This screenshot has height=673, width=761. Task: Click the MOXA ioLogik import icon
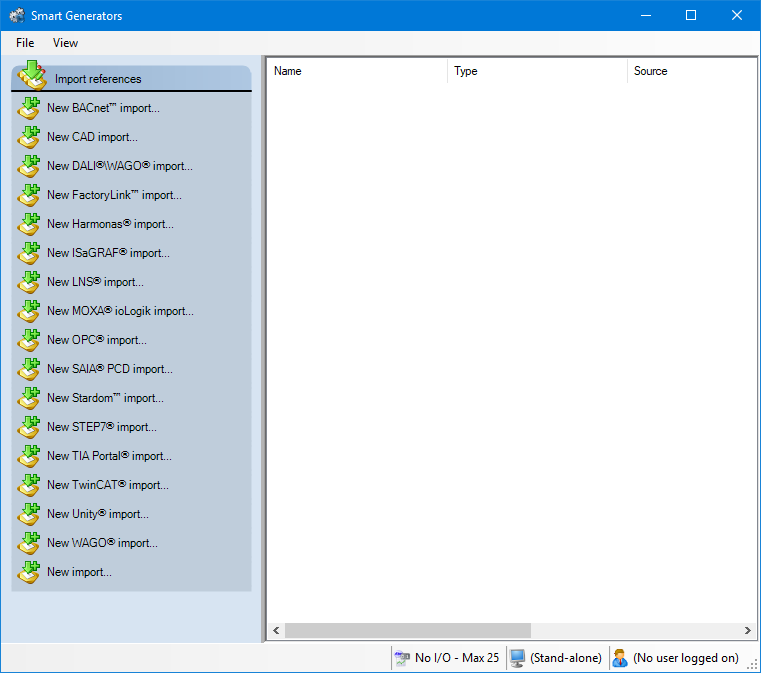point(29,311)
